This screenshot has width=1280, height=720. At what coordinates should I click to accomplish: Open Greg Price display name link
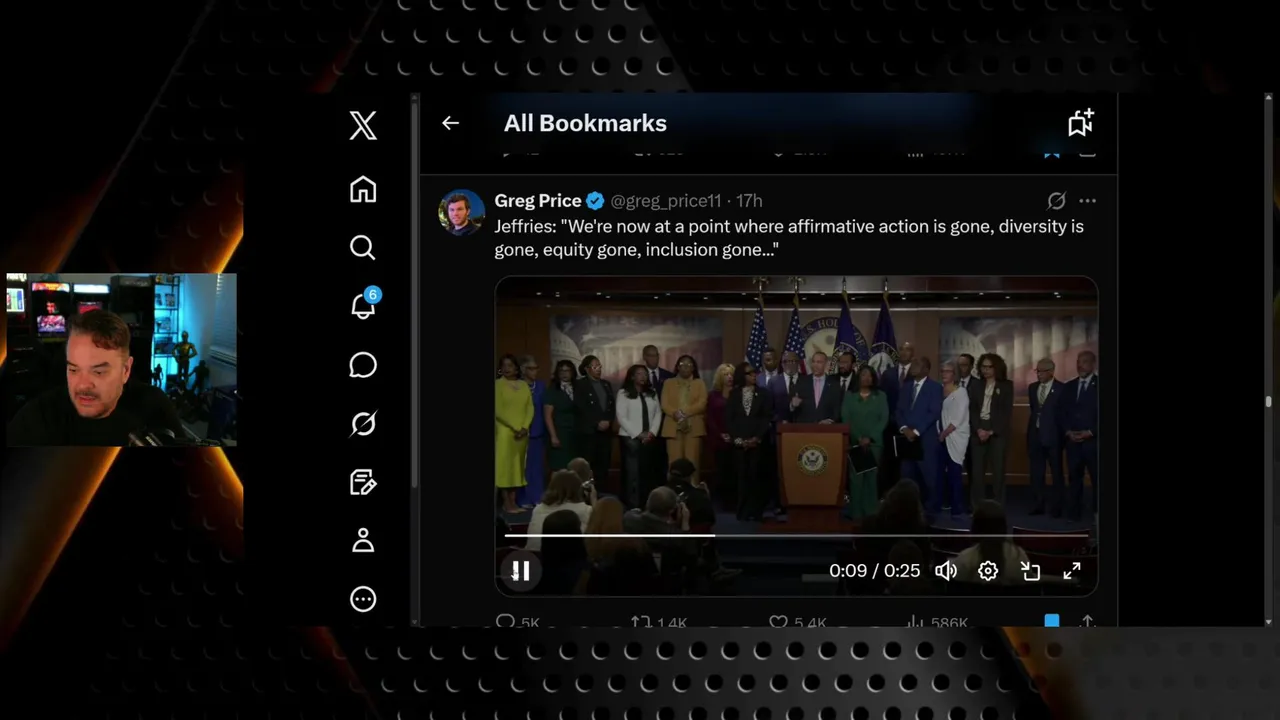[x=538, y=201]
